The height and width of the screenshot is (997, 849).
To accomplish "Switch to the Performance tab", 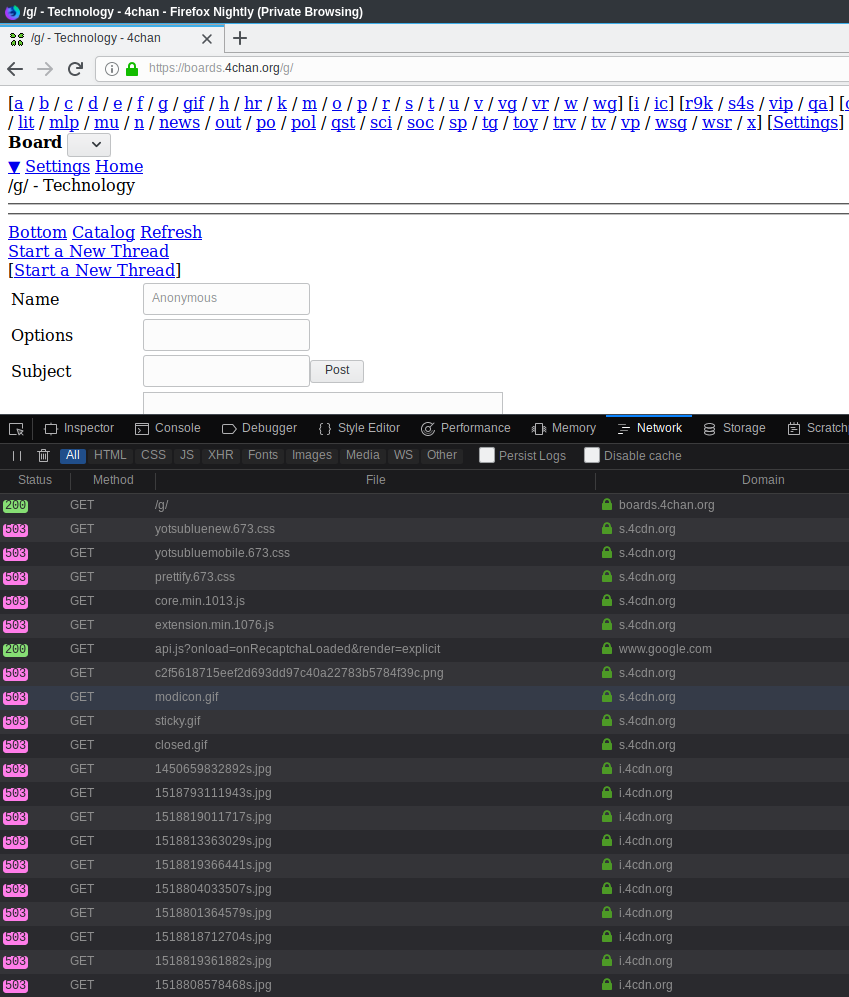I will point(466,429).
